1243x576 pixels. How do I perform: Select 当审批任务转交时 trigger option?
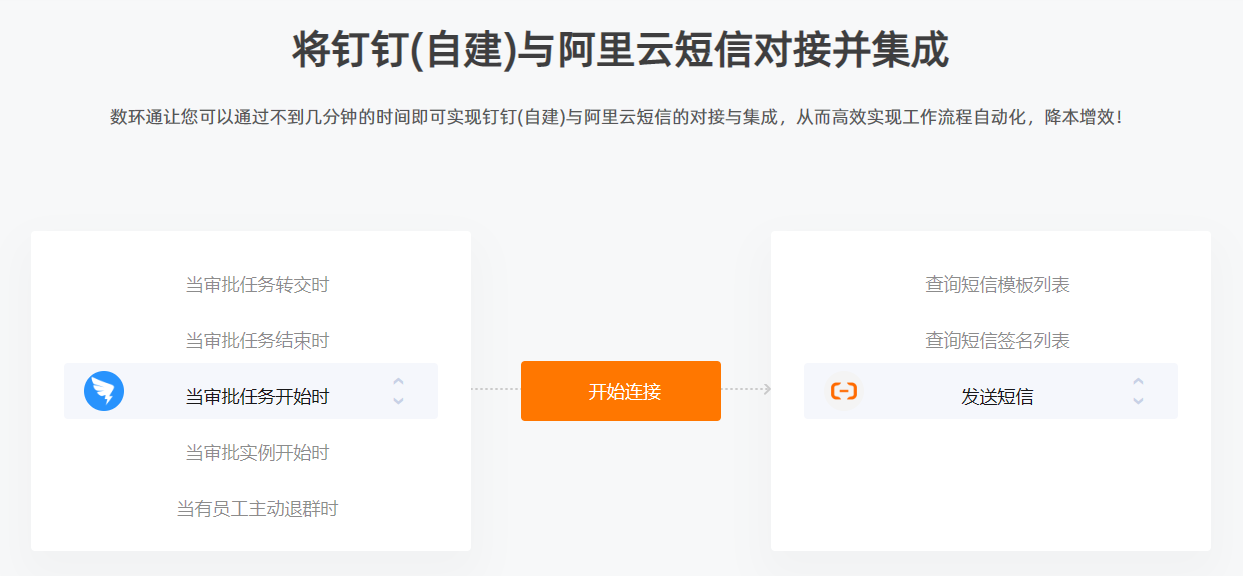point(257,285)
